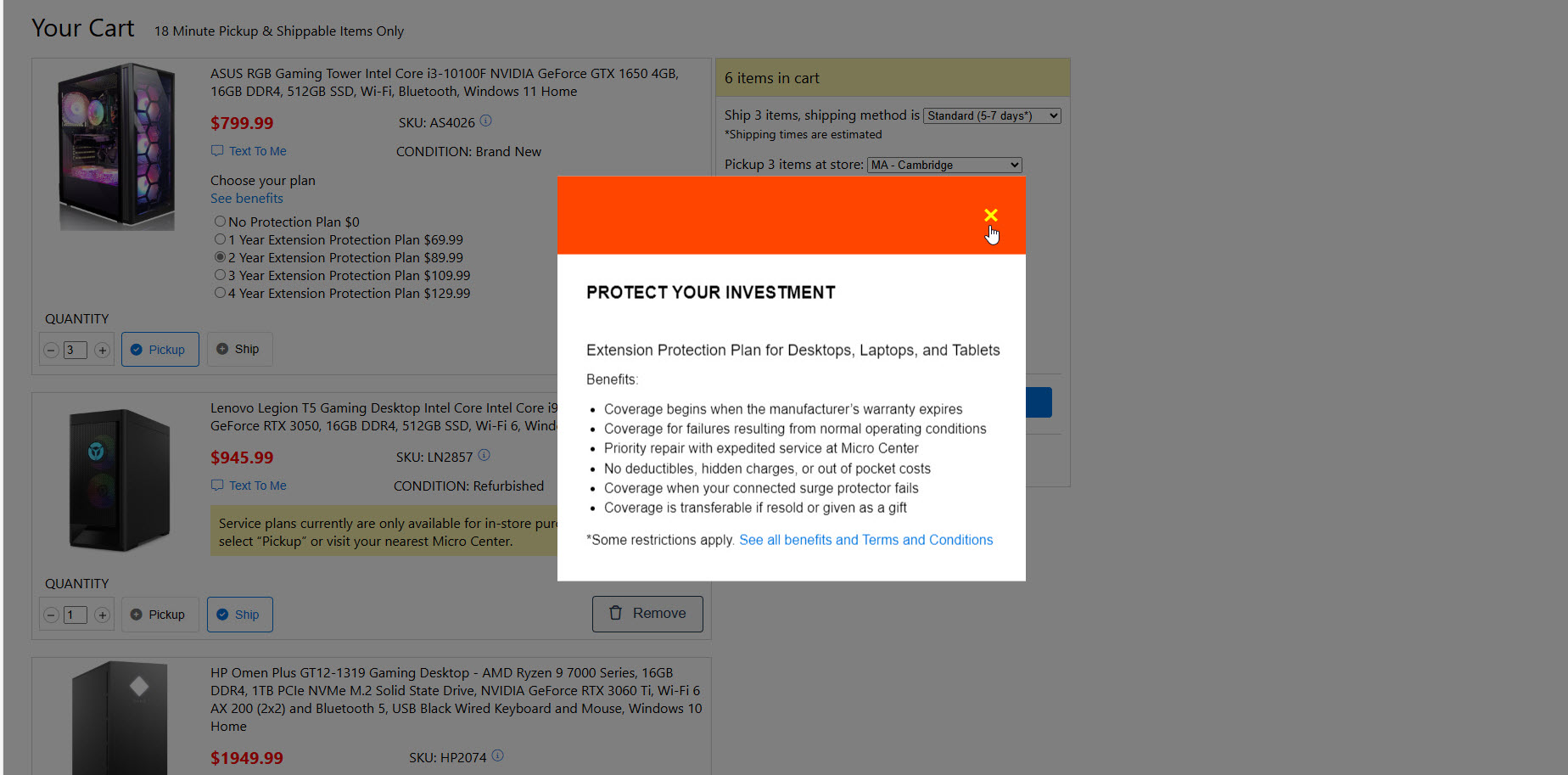Decrease quantity of the ASUS gaming tower
Screen dimensions: 1568x775
click(x=51, y=350)
